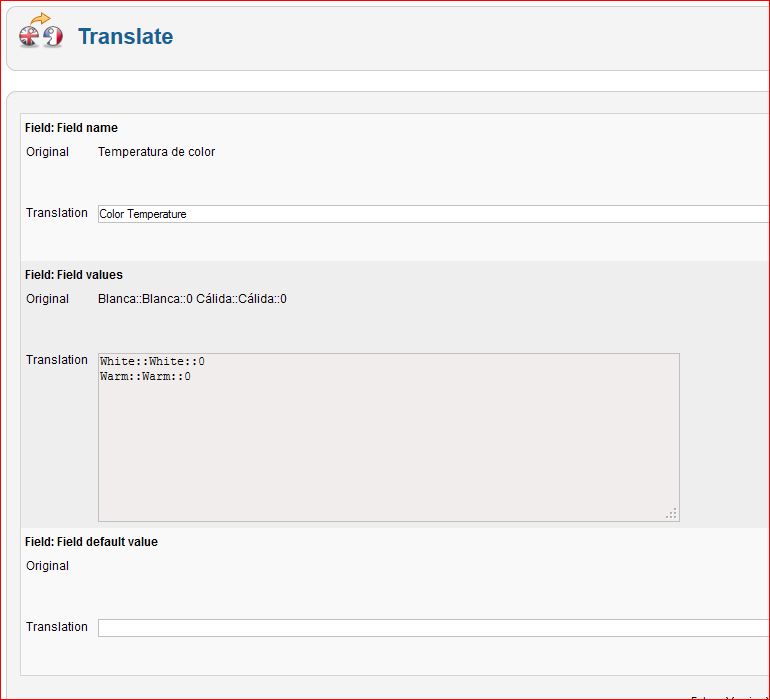
Task: Click empty area of Field values textarea
Action: (x=388, y=450)
